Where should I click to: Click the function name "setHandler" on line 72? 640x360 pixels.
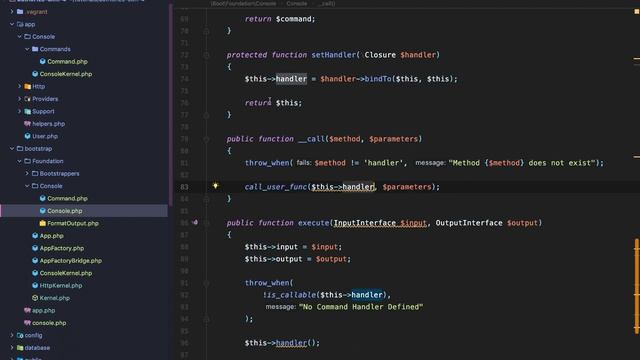333,55
